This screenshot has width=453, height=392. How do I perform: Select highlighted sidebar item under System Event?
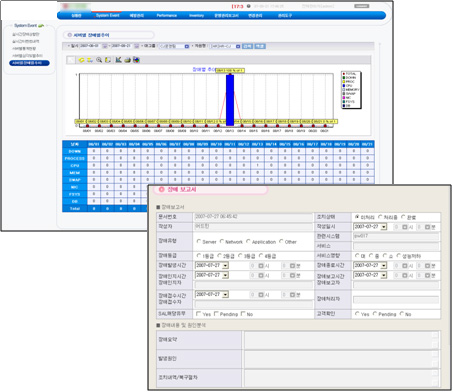29,63
